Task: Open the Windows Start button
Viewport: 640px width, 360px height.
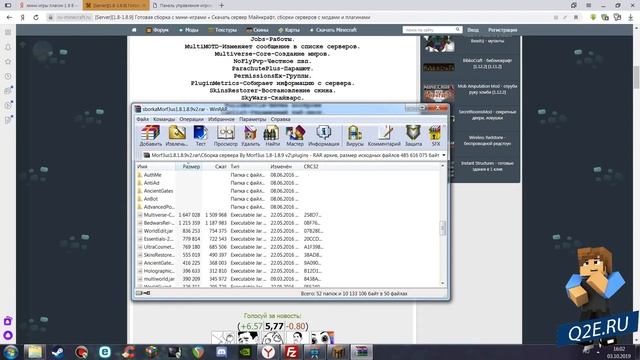Action: (10, 352)
